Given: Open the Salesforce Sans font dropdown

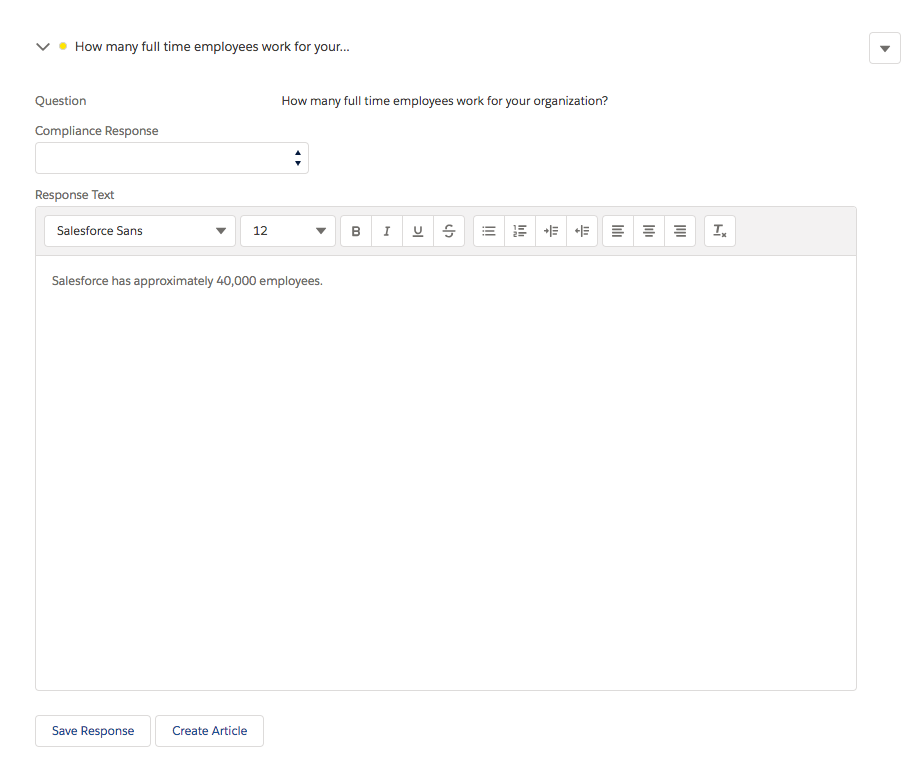Looking at the screenshot, I should (140, 231).
